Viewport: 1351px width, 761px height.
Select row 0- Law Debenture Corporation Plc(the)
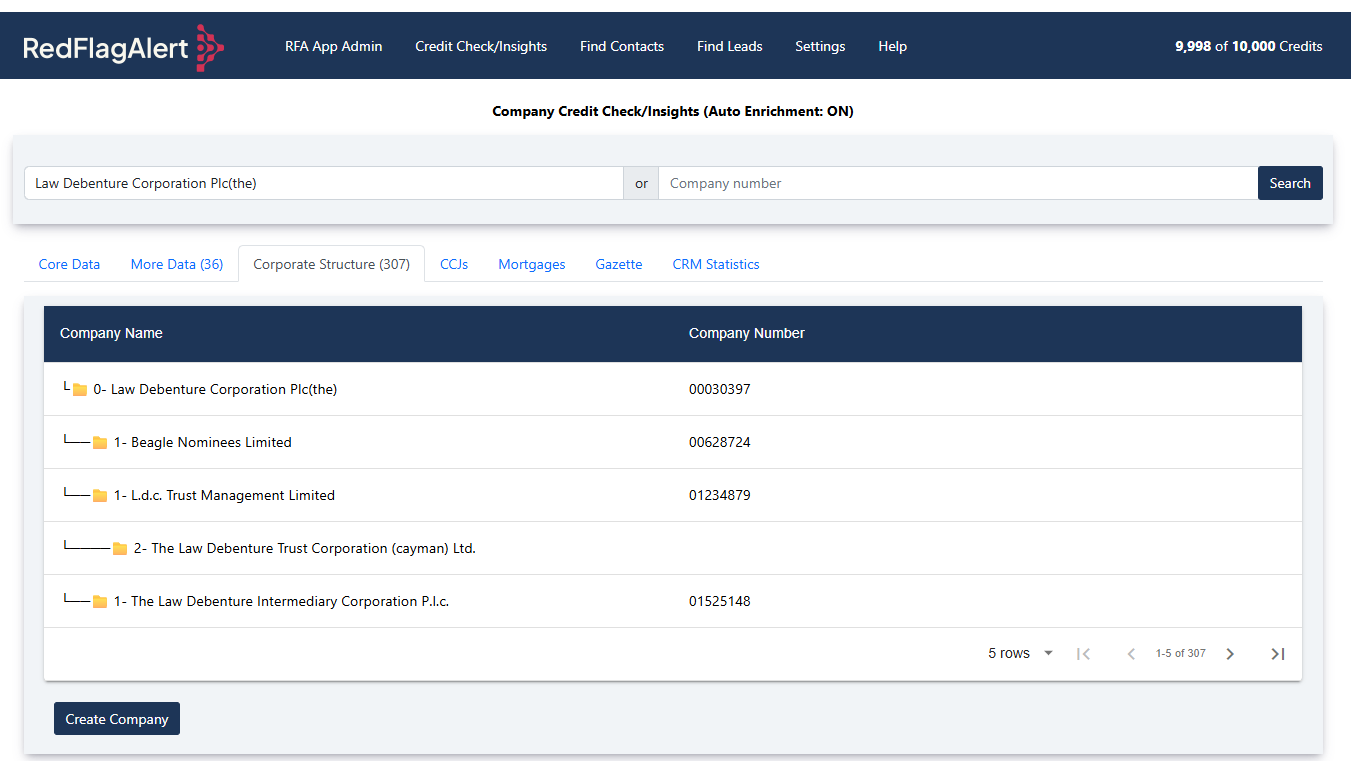pos(673,389)
